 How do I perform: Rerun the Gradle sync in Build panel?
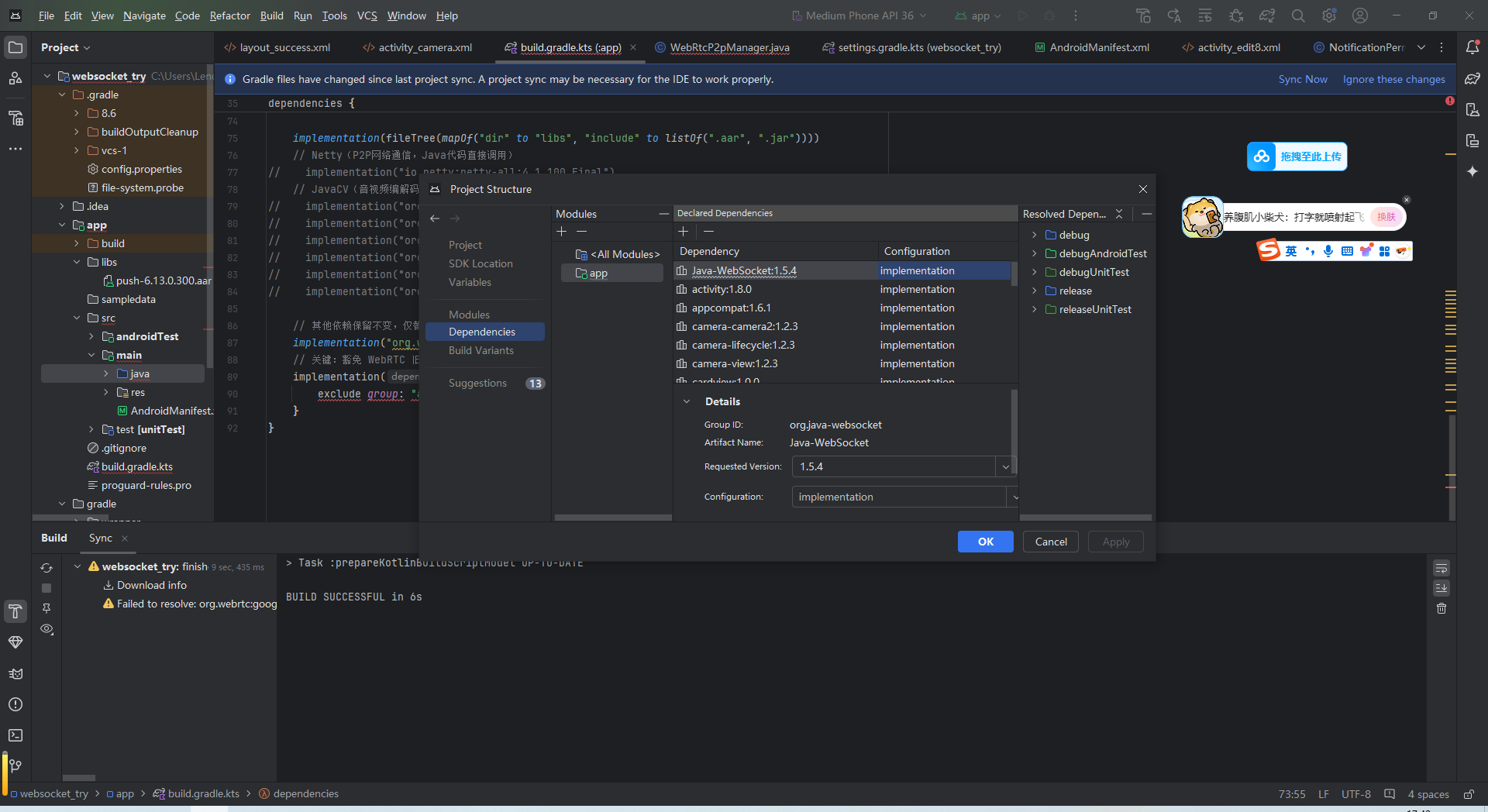click(46, 568)
